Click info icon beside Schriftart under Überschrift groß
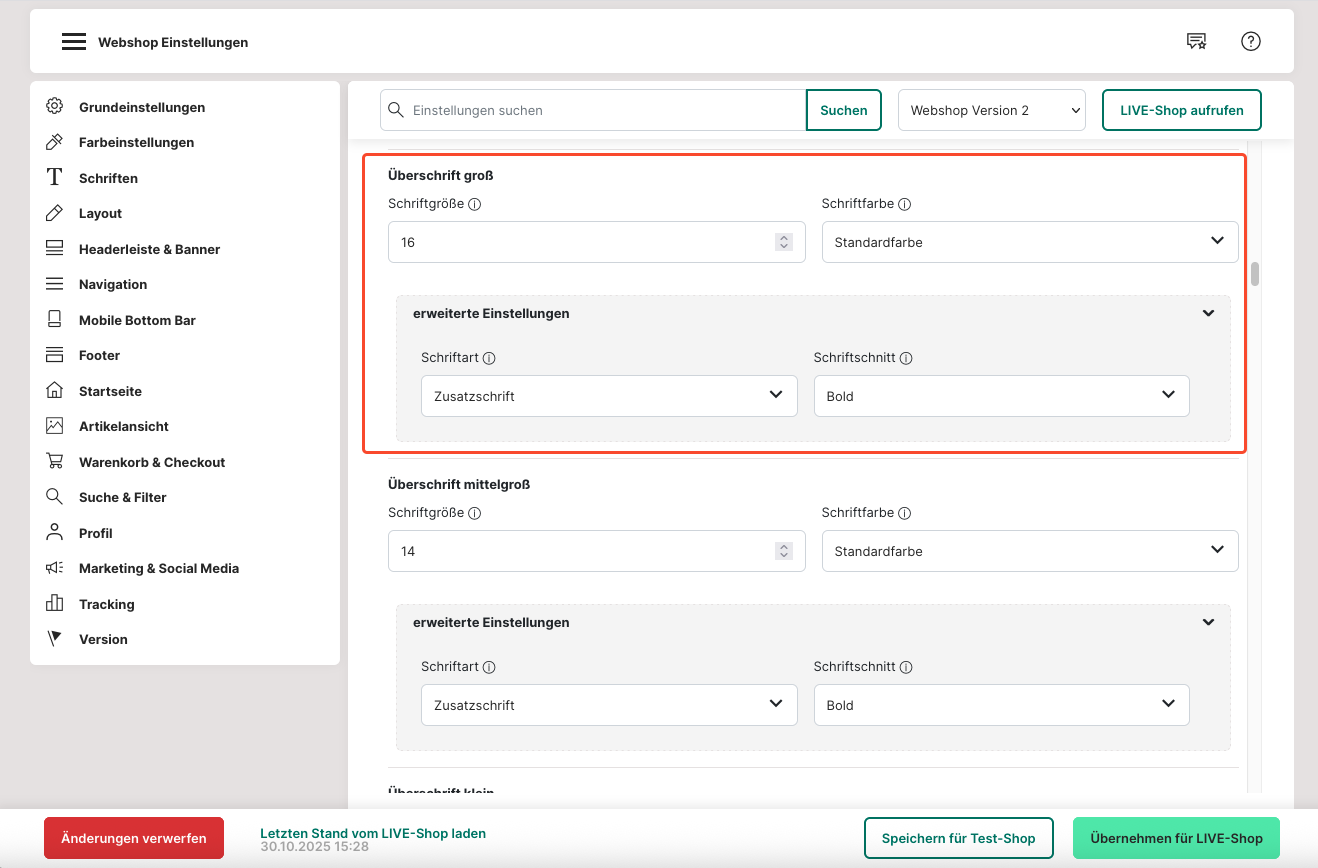This screenshot has height=868, width=1318. tap(489, 358)
